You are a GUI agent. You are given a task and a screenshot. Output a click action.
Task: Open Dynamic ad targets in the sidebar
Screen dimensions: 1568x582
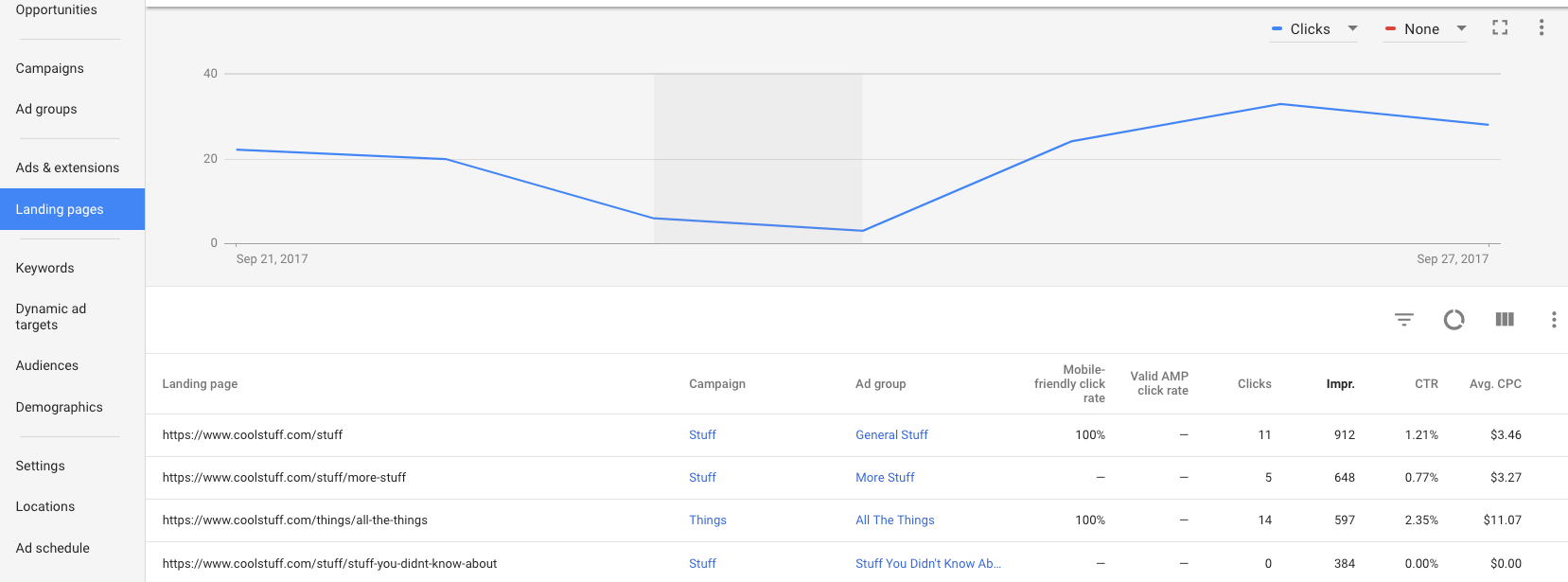[x=51, y=316]
